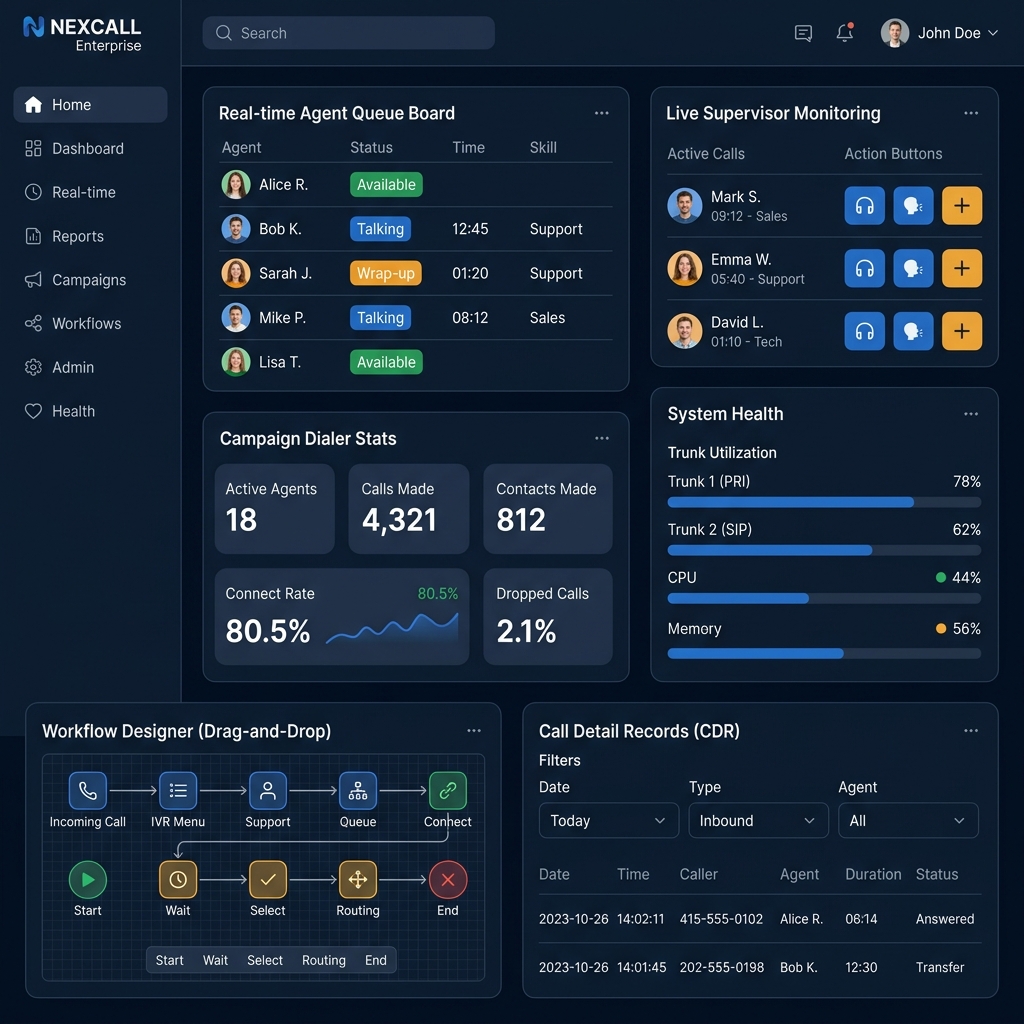Viewport: 1024px width, 1024px height.
Task: Click Sarah J.'s Wrap-up status badge
Action: pyautogui.click(x=385, y=273)
